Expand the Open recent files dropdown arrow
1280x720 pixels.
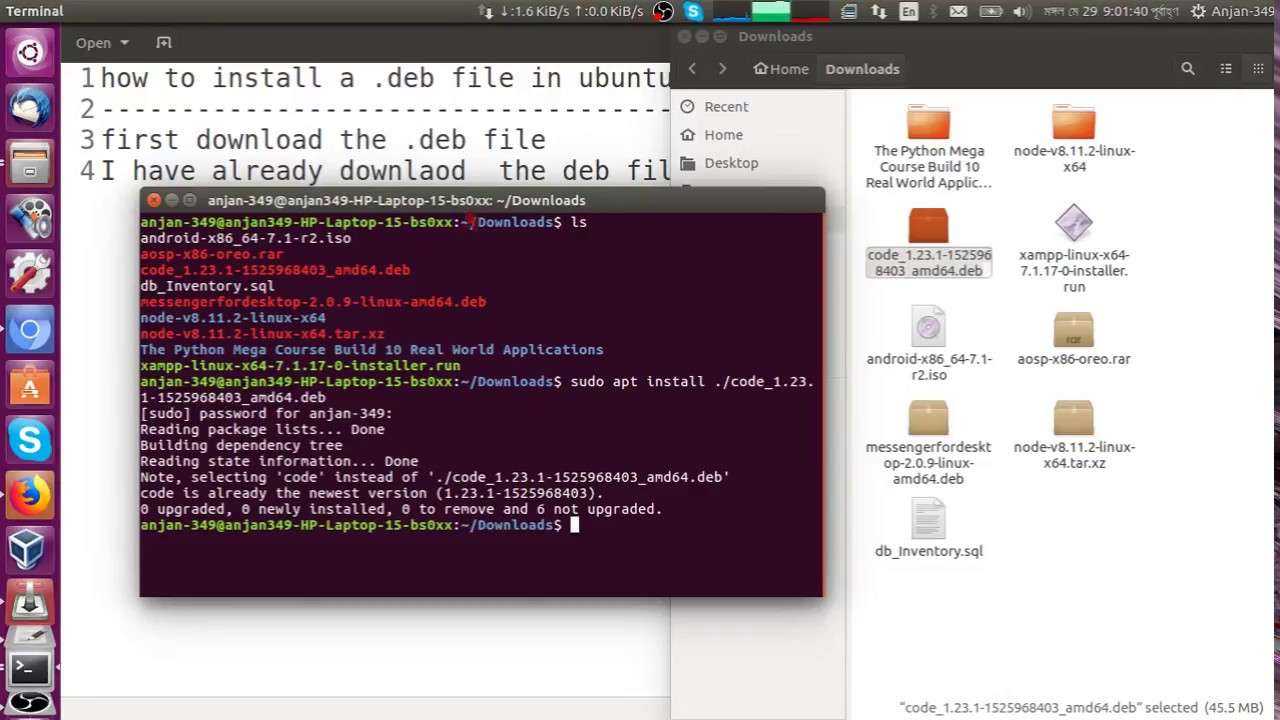pos(125,43)
